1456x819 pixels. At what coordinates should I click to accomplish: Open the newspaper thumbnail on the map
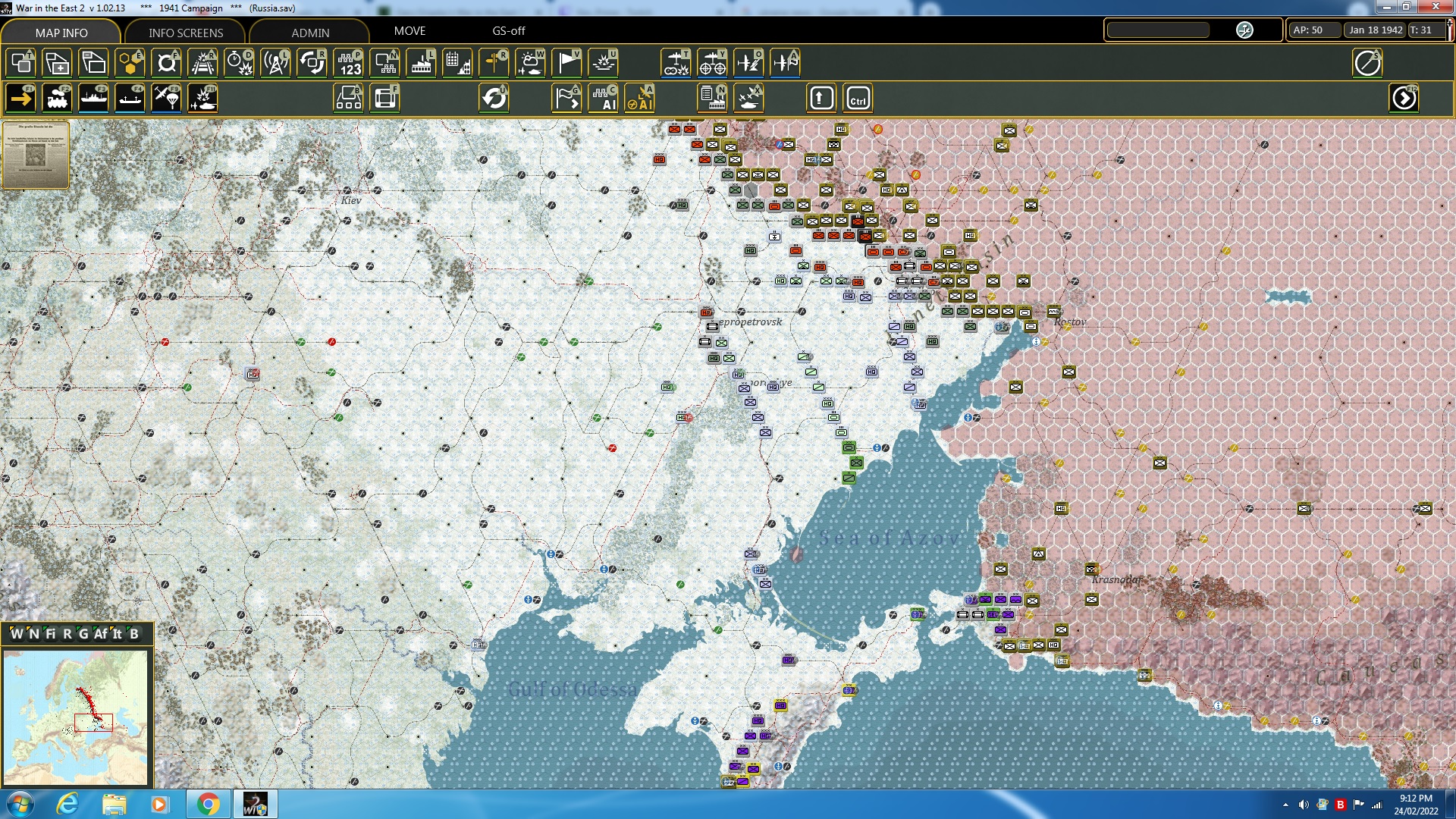[36, 155]
